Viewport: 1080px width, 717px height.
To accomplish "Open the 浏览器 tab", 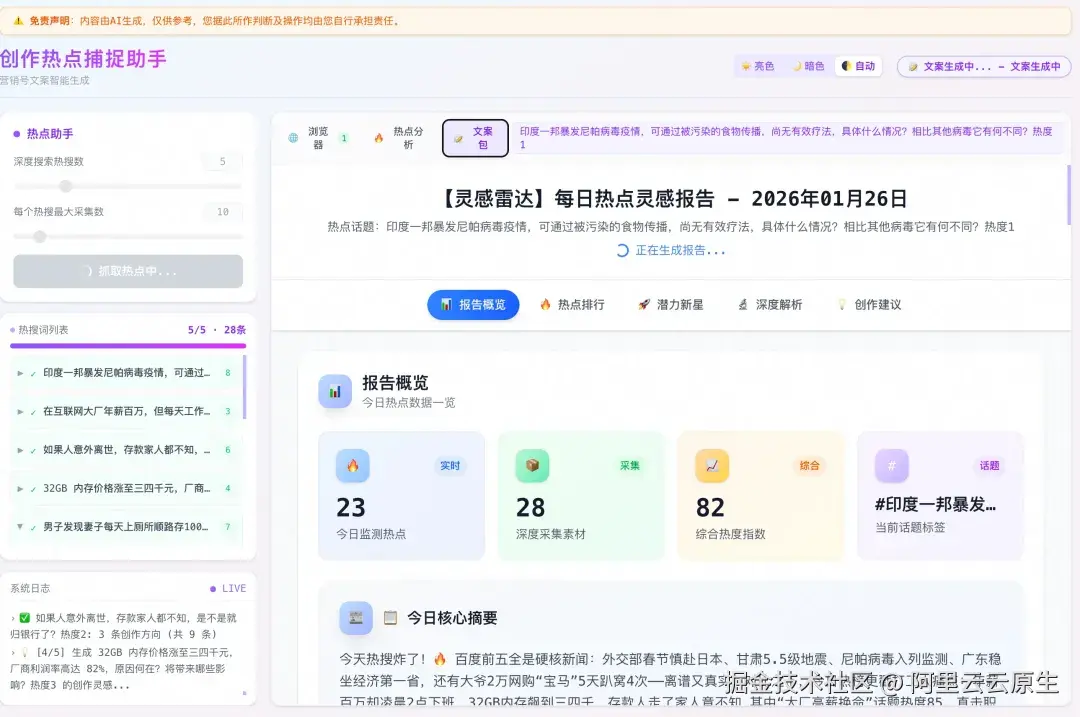I will click(x=318, y=138).
